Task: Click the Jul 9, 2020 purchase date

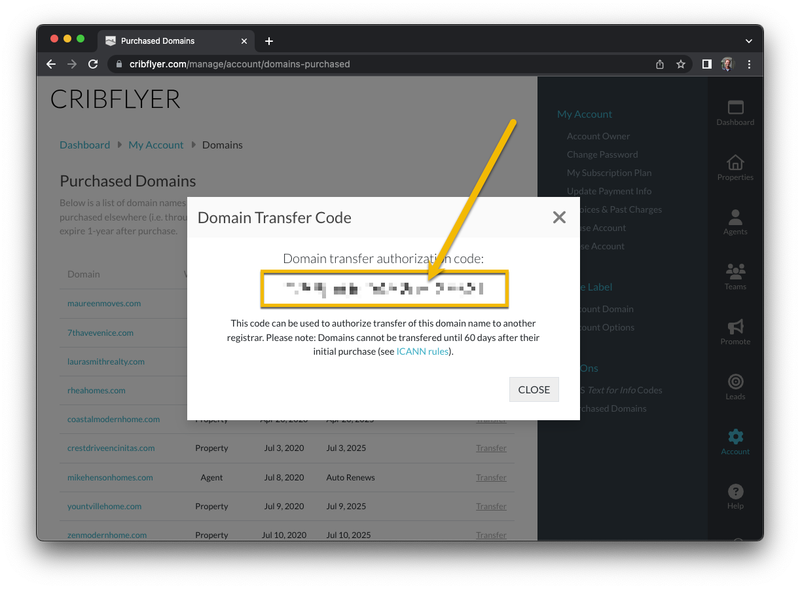Action: coord(284,506)
